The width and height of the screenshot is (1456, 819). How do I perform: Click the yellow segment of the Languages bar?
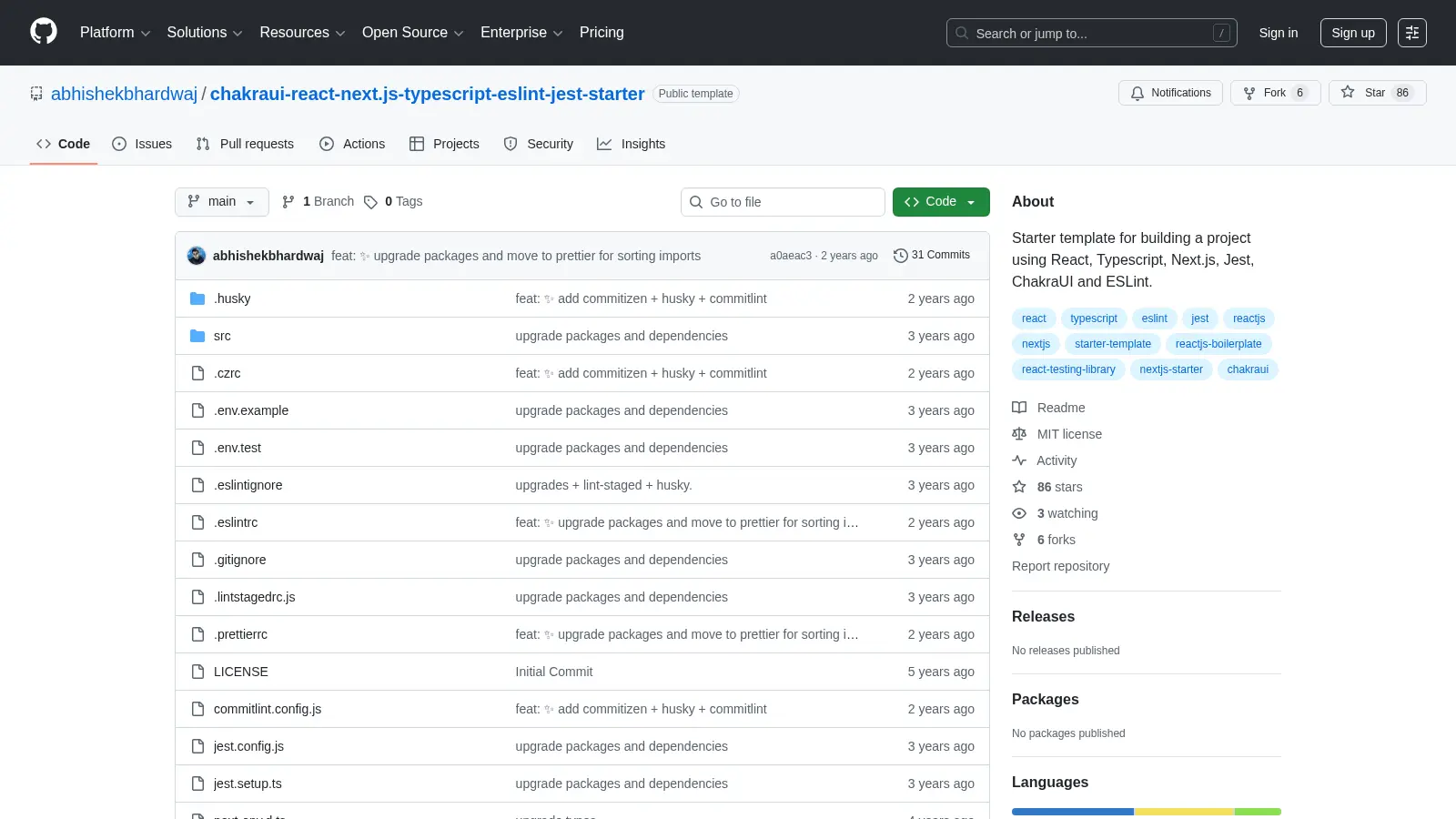[x=1184, y=812]
